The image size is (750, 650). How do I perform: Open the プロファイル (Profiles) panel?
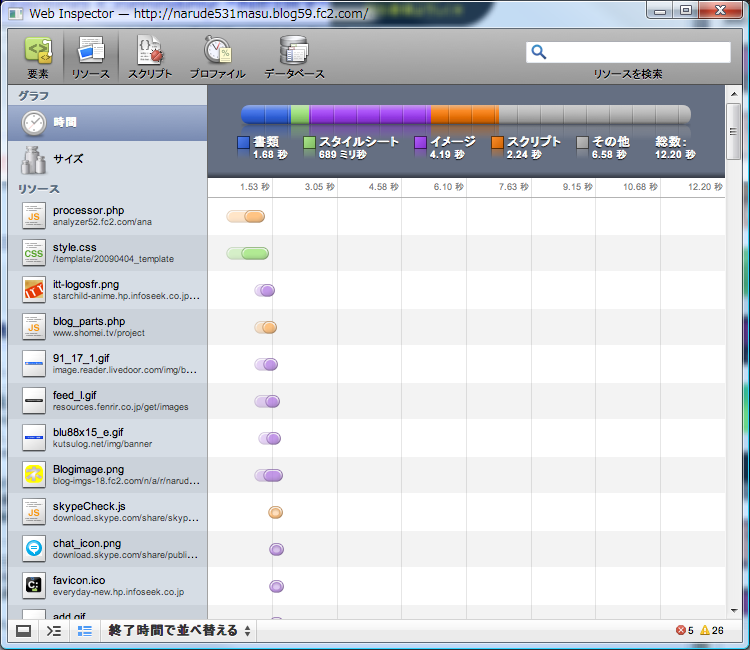(218, 56)
